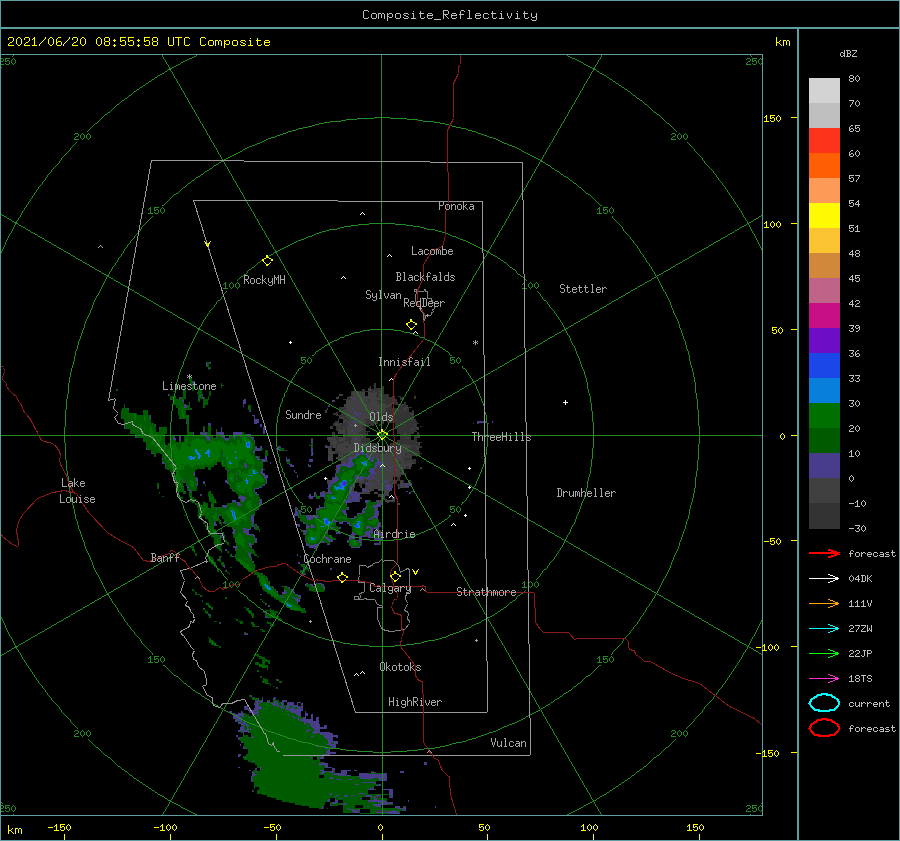
Task: Click the Sylvan label
Action: coord(383,295)
